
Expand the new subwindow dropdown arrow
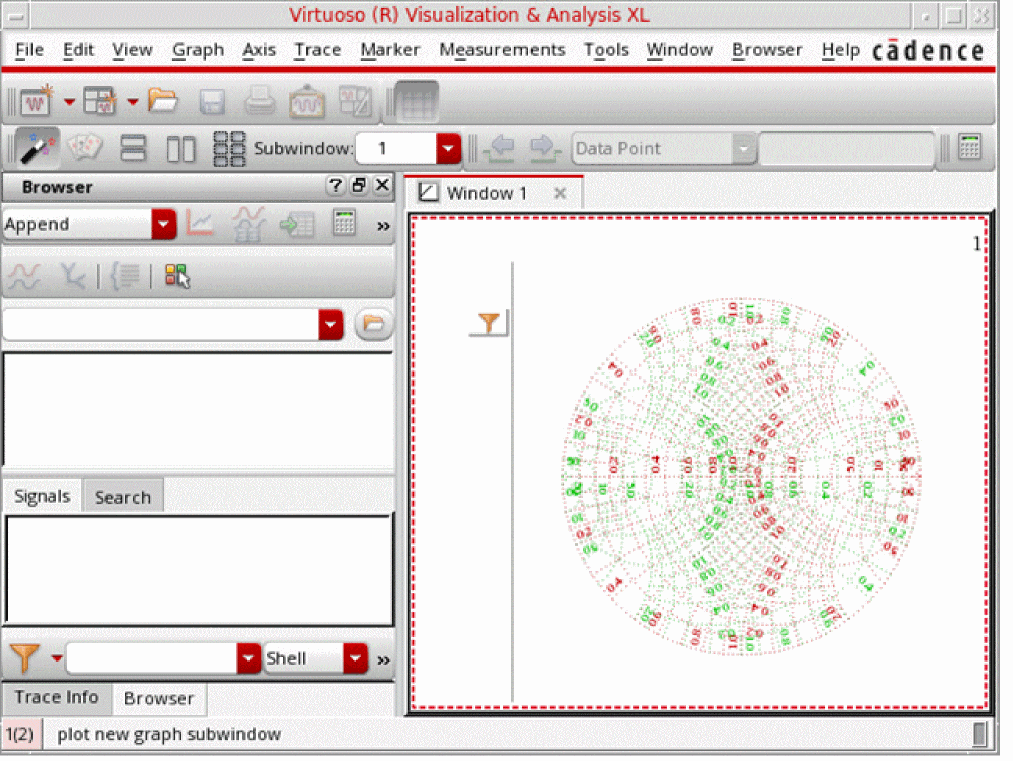click(132, 101)
